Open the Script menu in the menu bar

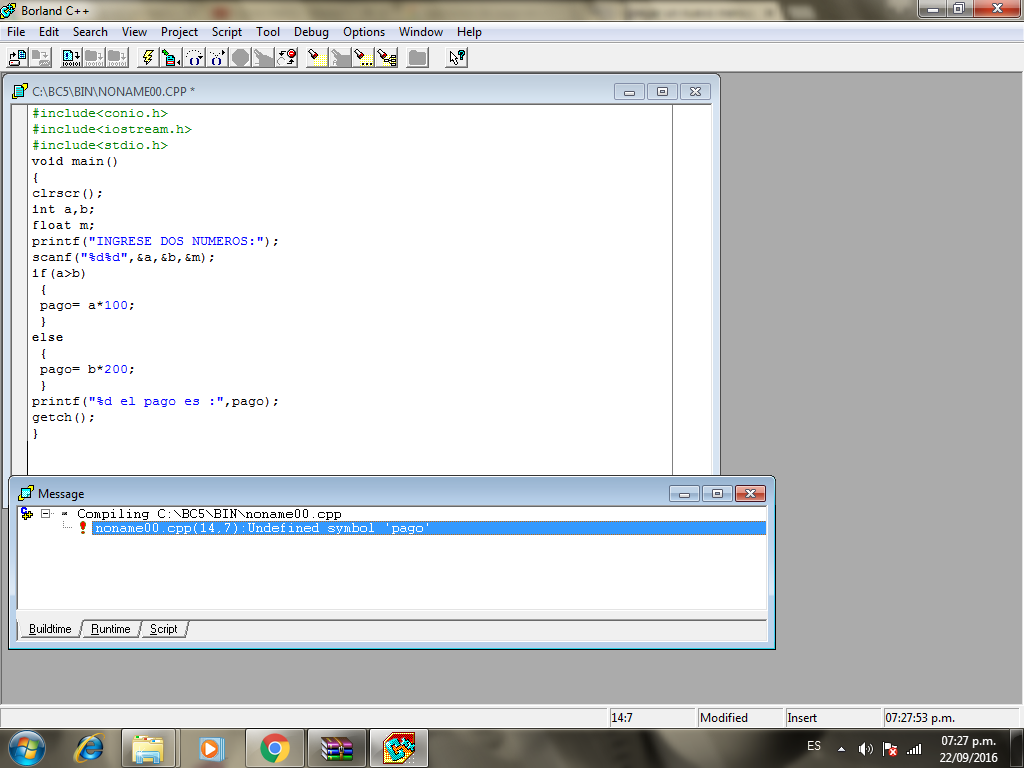(227, 32)
